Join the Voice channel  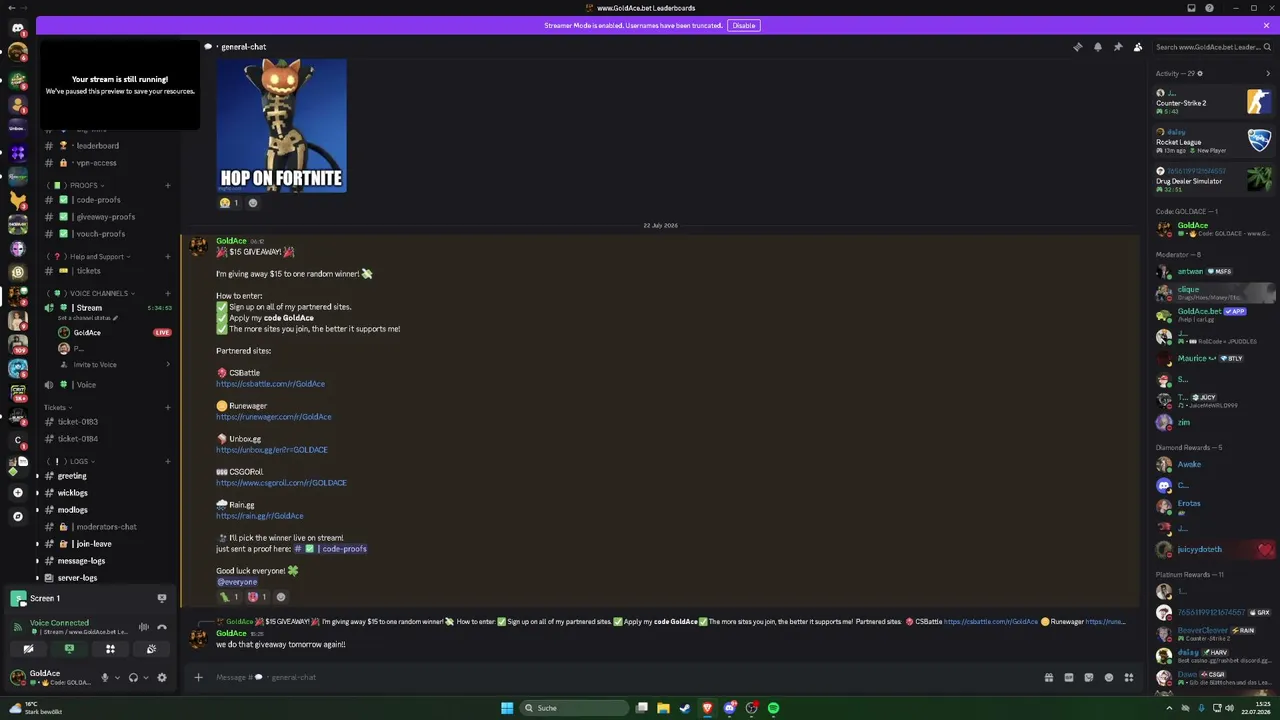[x=108, y=385]
